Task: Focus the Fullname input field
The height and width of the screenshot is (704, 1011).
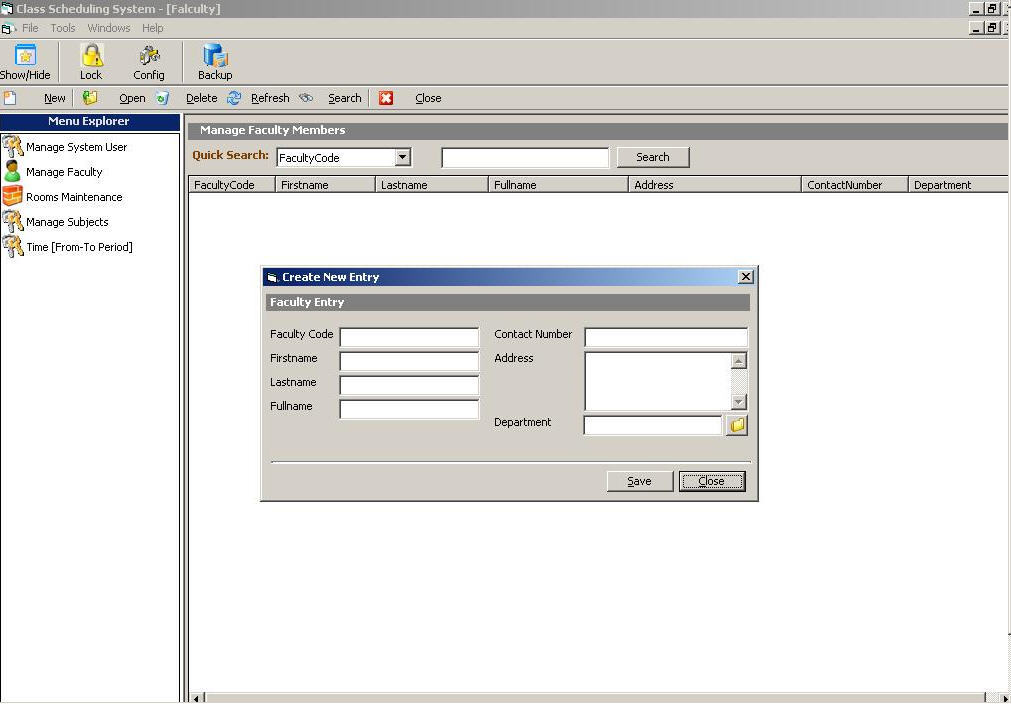Action: tap(409, 409)
